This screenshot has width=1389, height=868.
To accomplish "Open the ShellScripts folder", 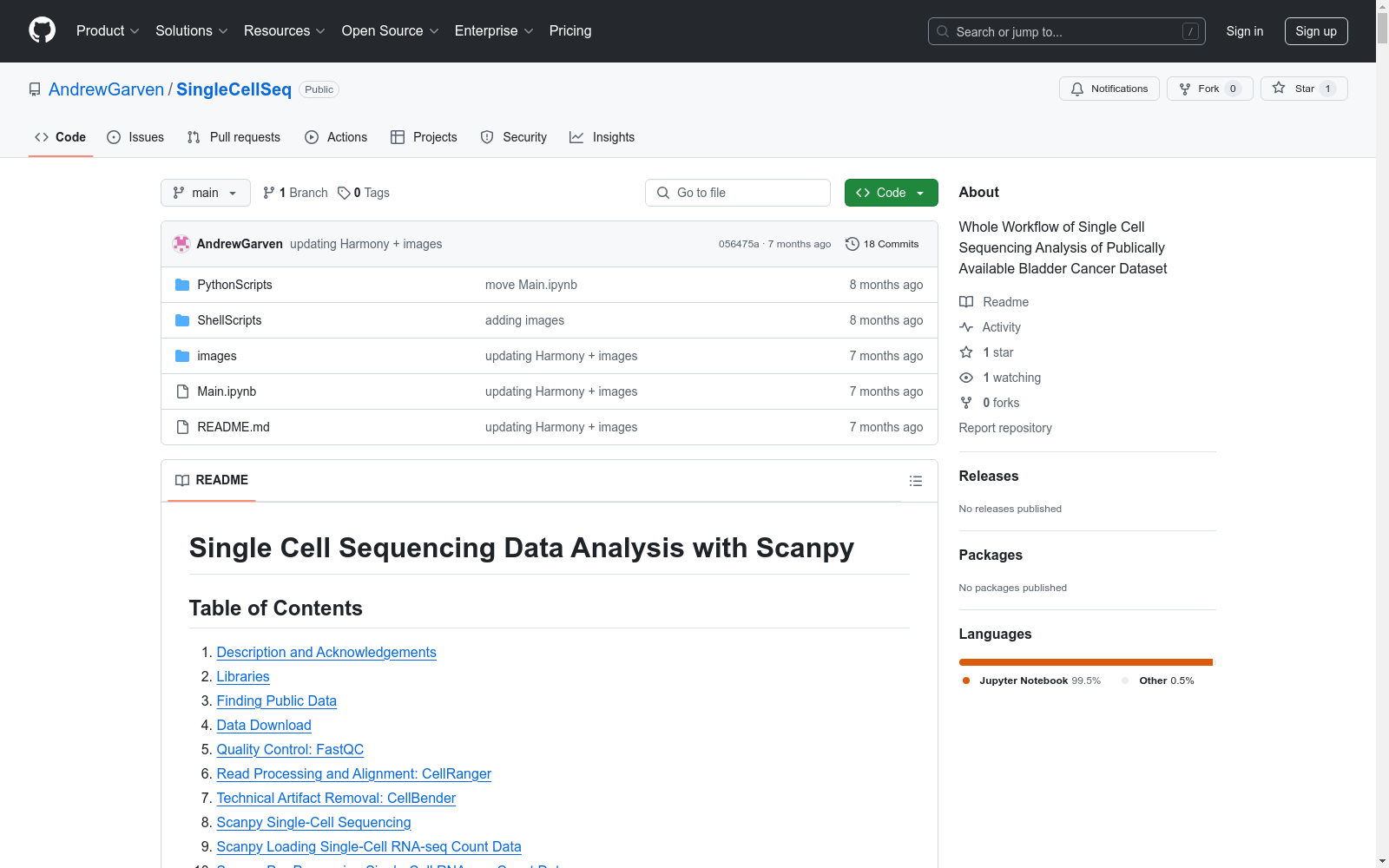I will (229, 320).
